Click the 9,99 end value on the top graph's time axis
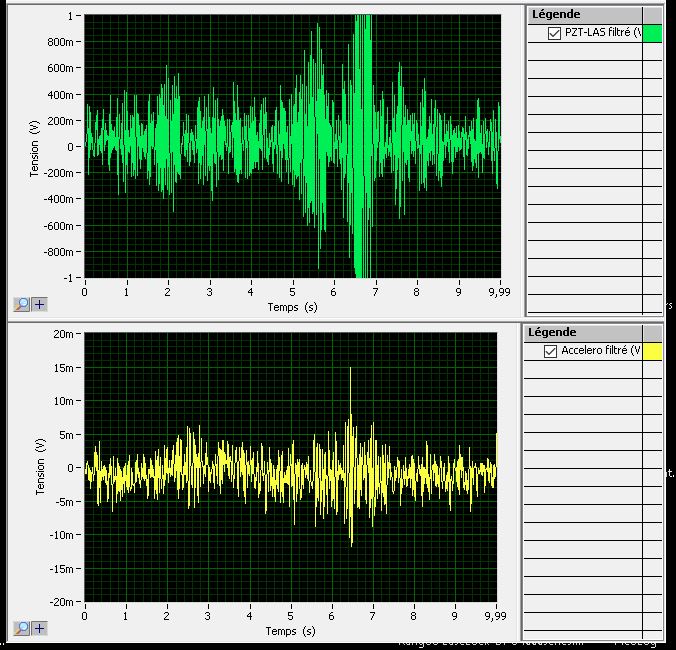The height and width of the screenshot is (650, 676). tap(498, 291)
